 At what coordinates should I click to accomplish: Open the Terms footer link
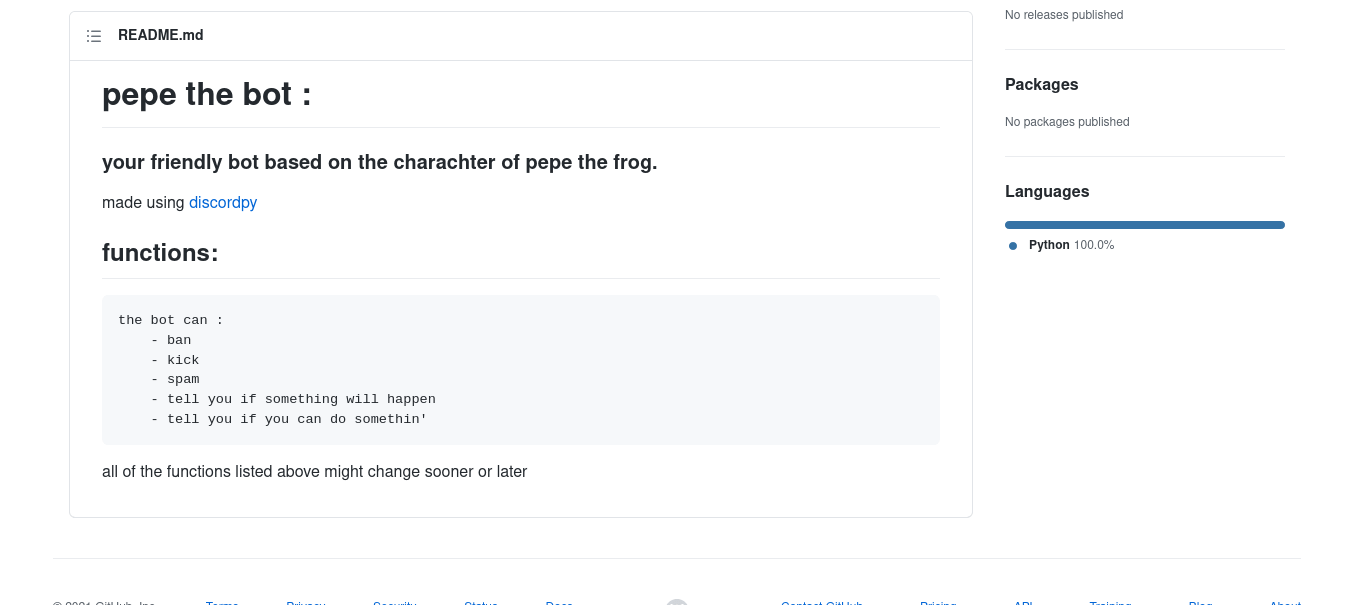coord(222,603)
